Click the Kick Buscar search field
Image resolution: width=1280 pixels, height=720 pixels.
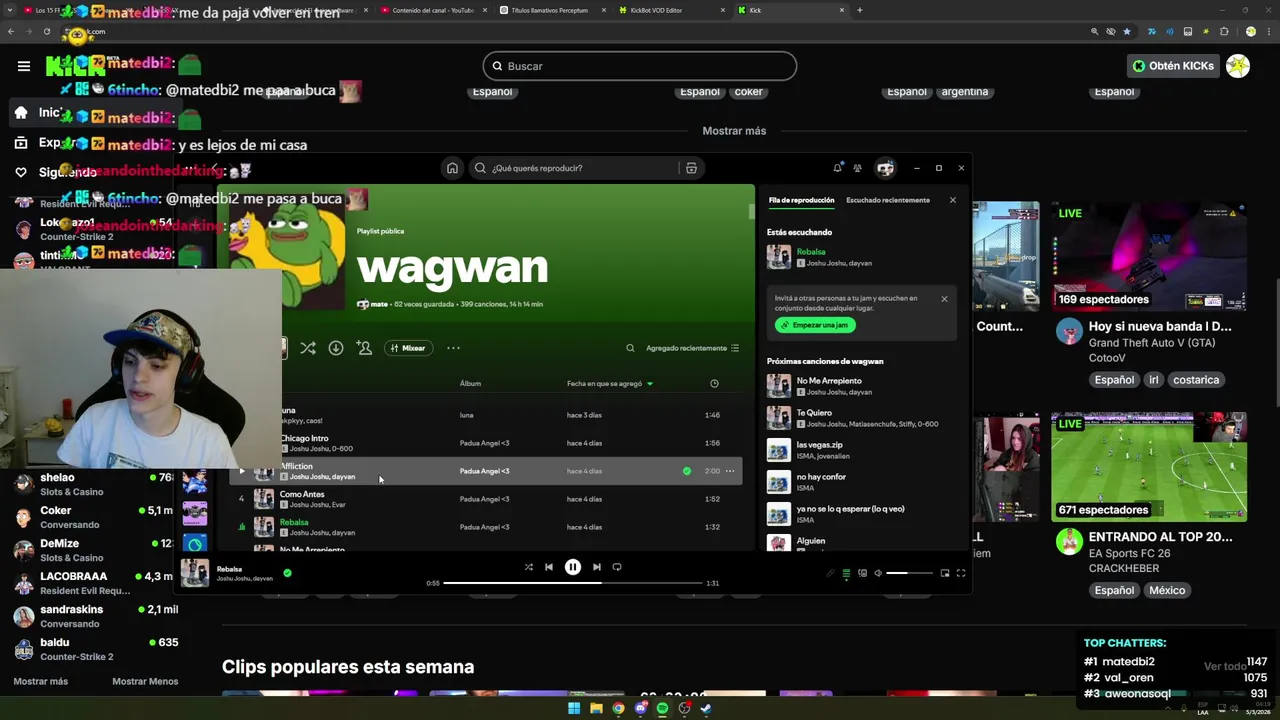[x=640, y=66]
